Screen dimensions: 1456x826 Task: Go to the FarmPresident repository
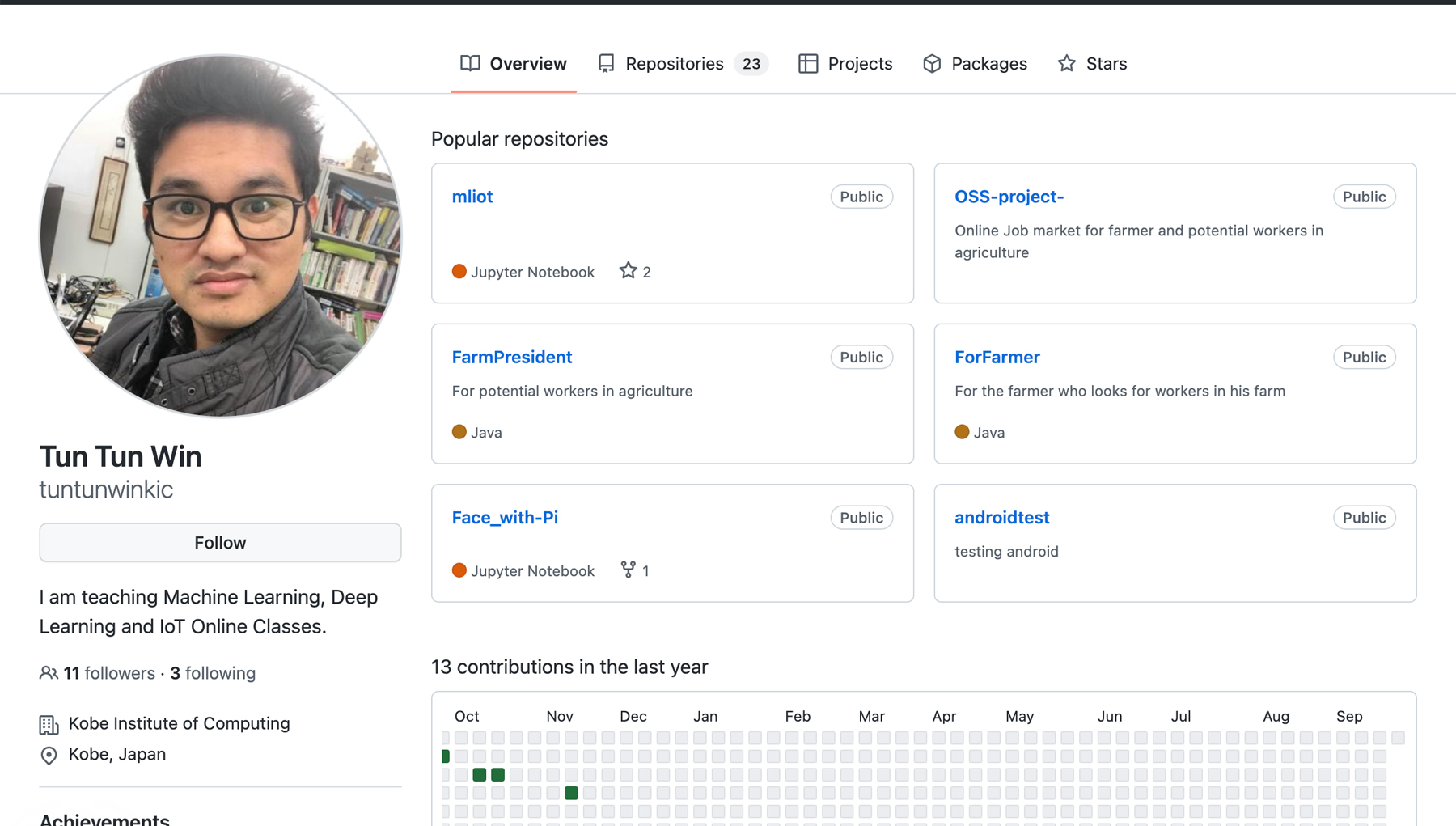(511, 357)
